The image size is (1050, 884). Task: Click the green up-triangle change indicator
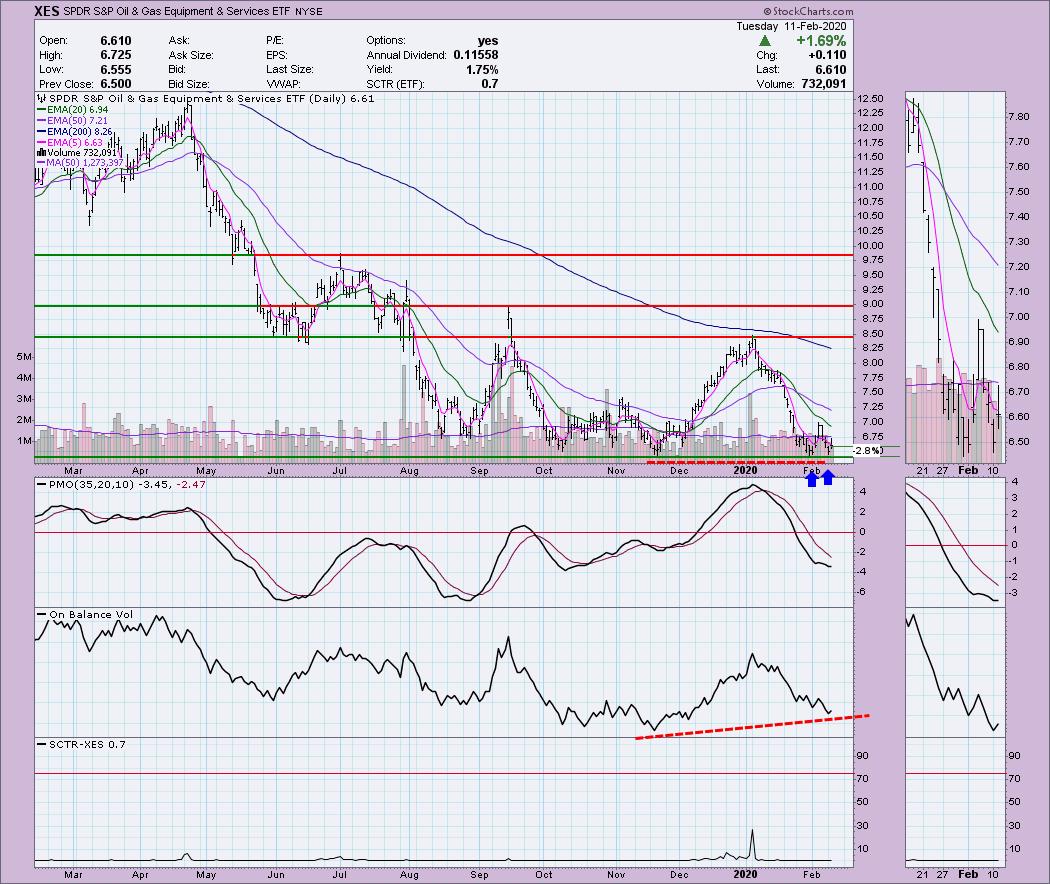click(765, 42)
